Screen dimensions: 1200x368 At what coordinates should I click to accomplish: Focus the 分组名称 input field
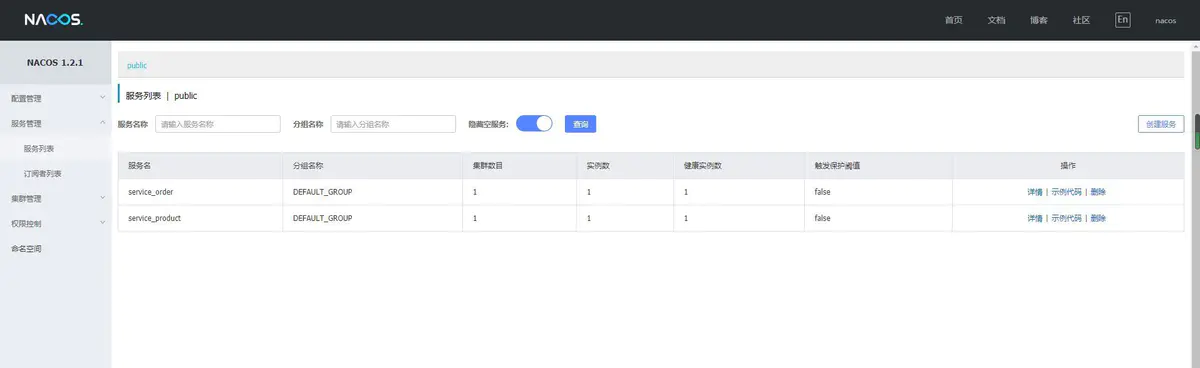(393, 124)
